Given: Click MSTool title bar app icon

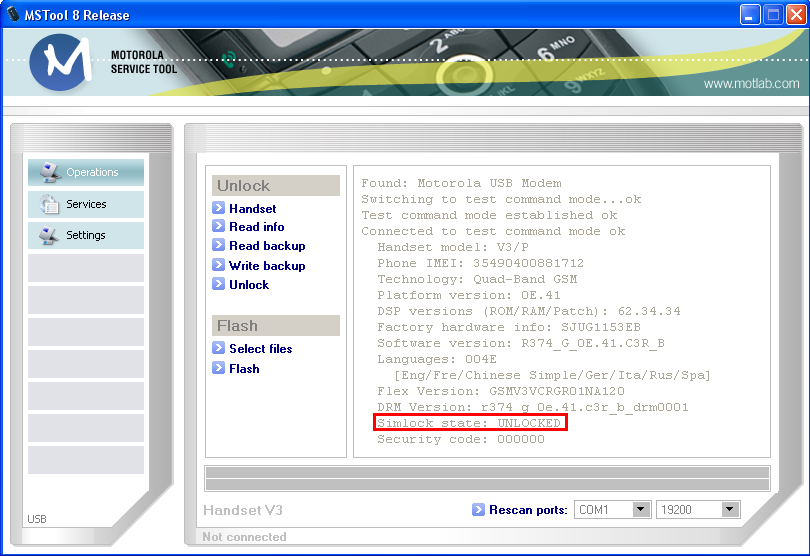Looking at the screenshot, I should tap(12, 14).
